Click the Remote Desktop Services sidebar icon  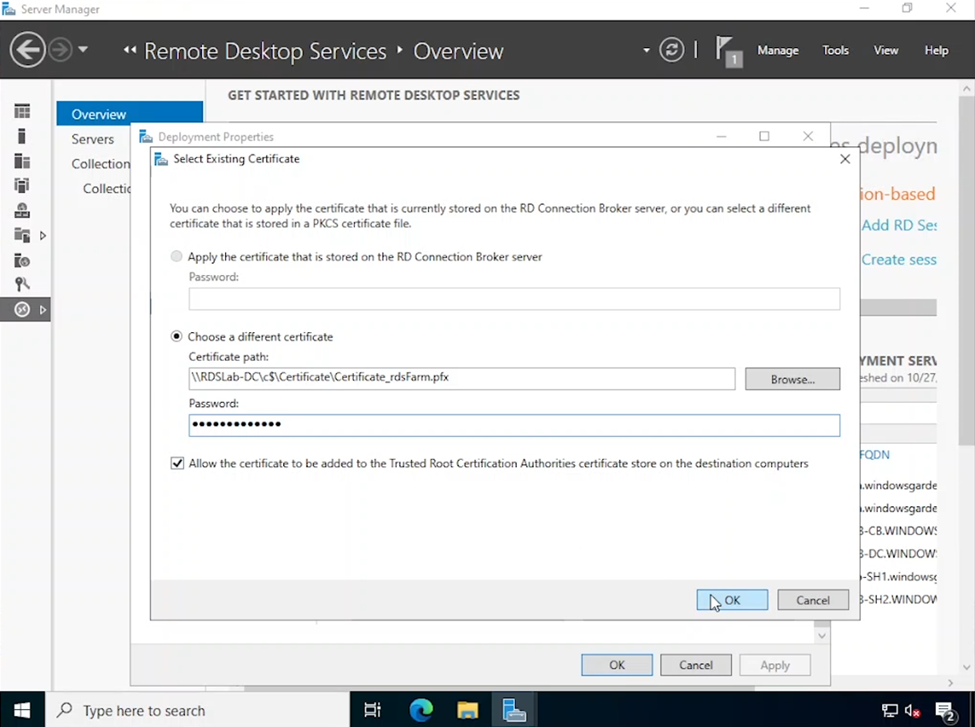22,310
